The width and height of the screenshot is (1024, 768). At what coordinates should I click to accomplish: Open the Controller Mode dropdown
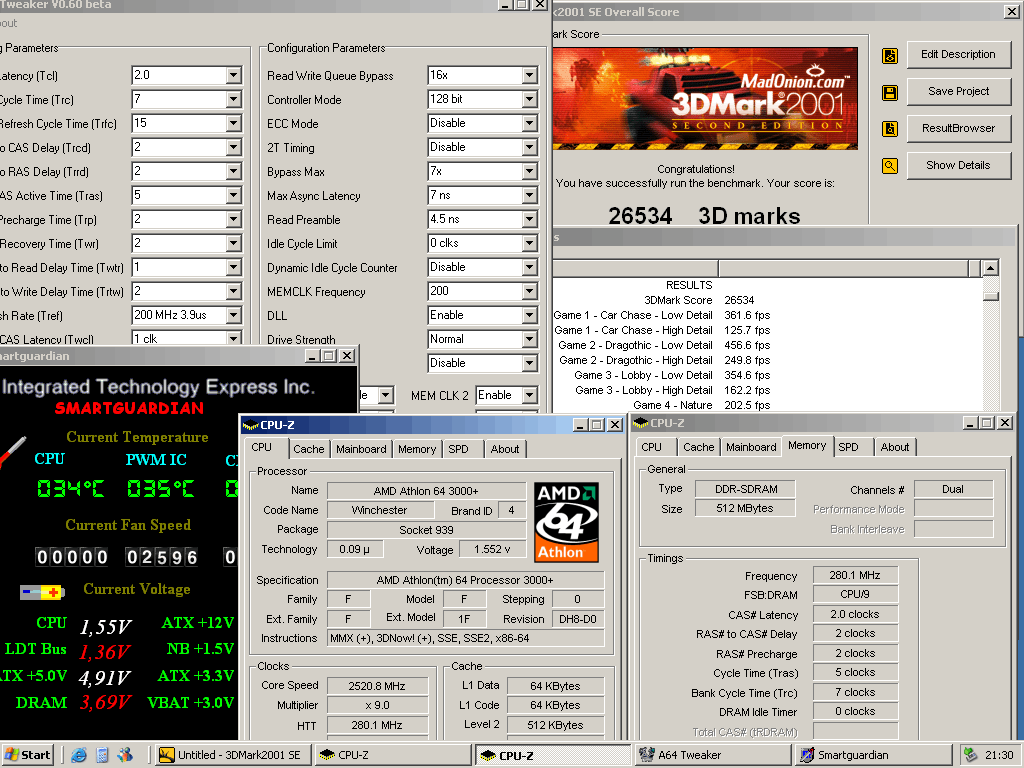pyautogui.click(x=530, y=99)
